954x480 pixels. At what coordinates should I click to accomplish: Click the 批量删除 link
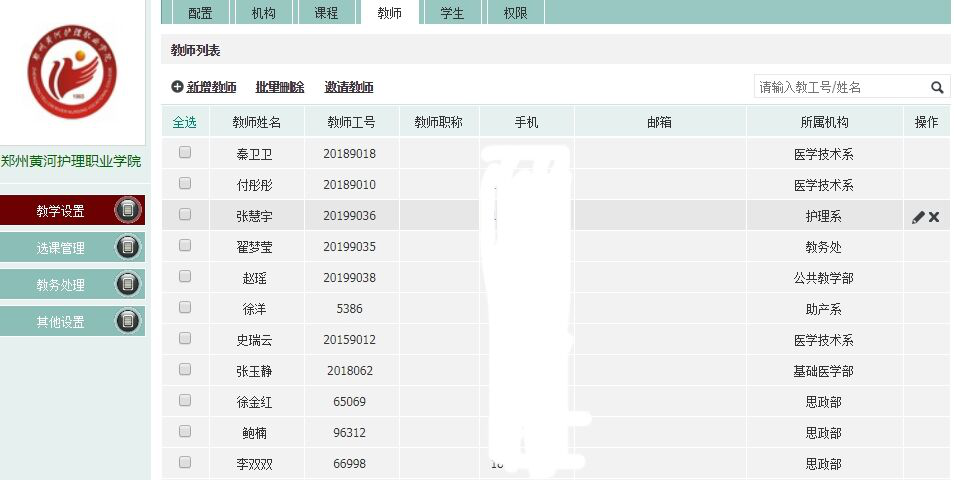[x=280, y=88]
